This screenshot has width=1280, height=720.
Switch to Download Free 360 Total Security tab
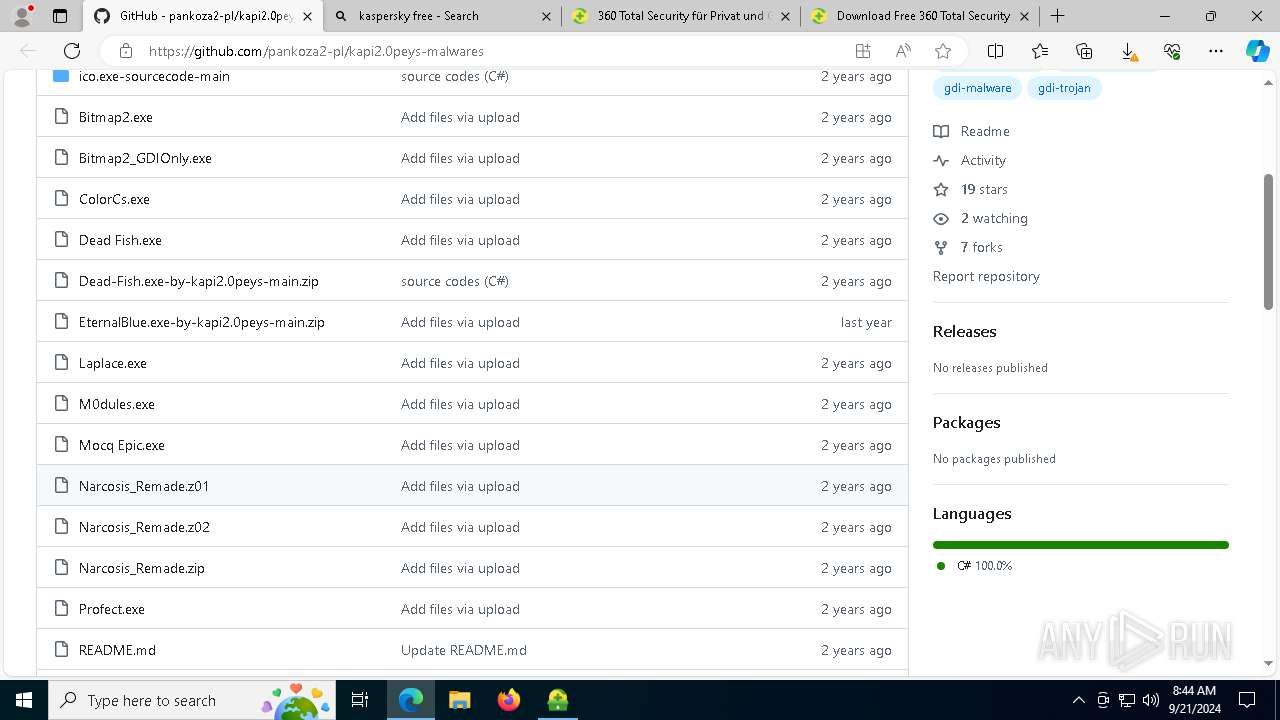point(919,16)
